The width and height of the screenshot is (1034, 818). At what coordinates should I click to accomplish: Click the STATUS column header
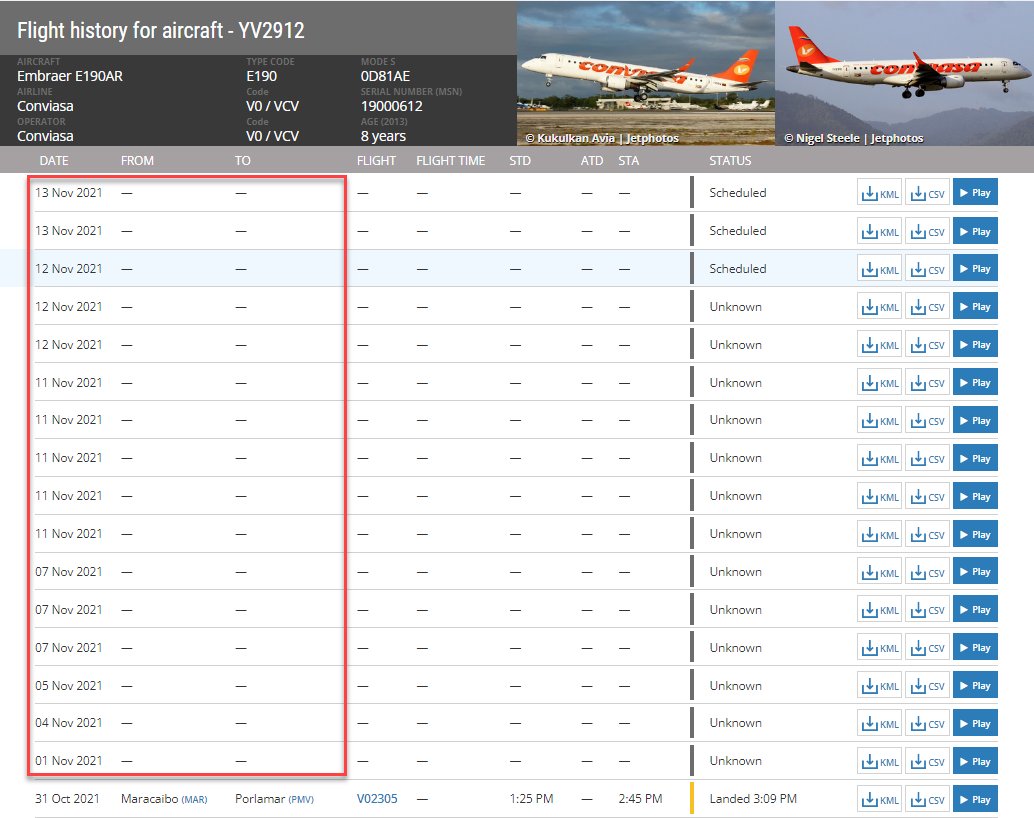(x=730, y=161)
